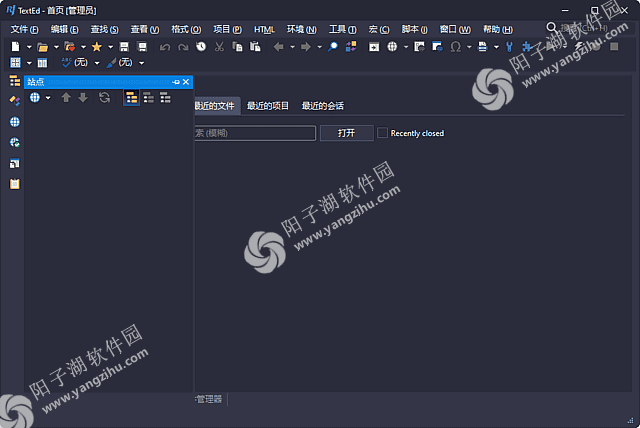Switch to the 最近的项目 tab
640x428 pixels.
pyautogui.click(x=268, y=106)
